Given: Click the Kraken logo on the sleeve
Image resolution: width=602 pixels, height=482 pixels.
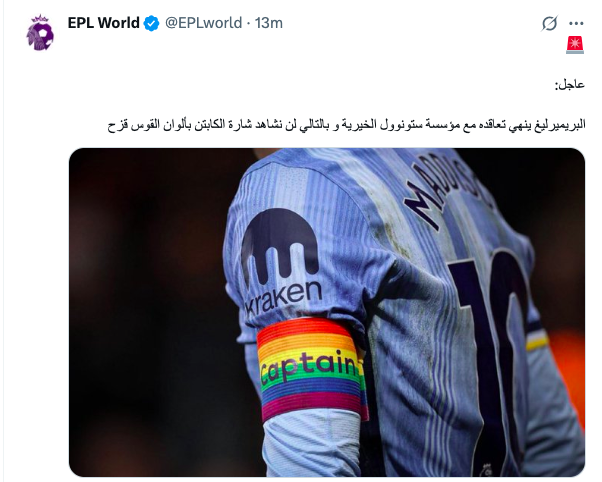Looking at the screenshot, I should point(280,246).
